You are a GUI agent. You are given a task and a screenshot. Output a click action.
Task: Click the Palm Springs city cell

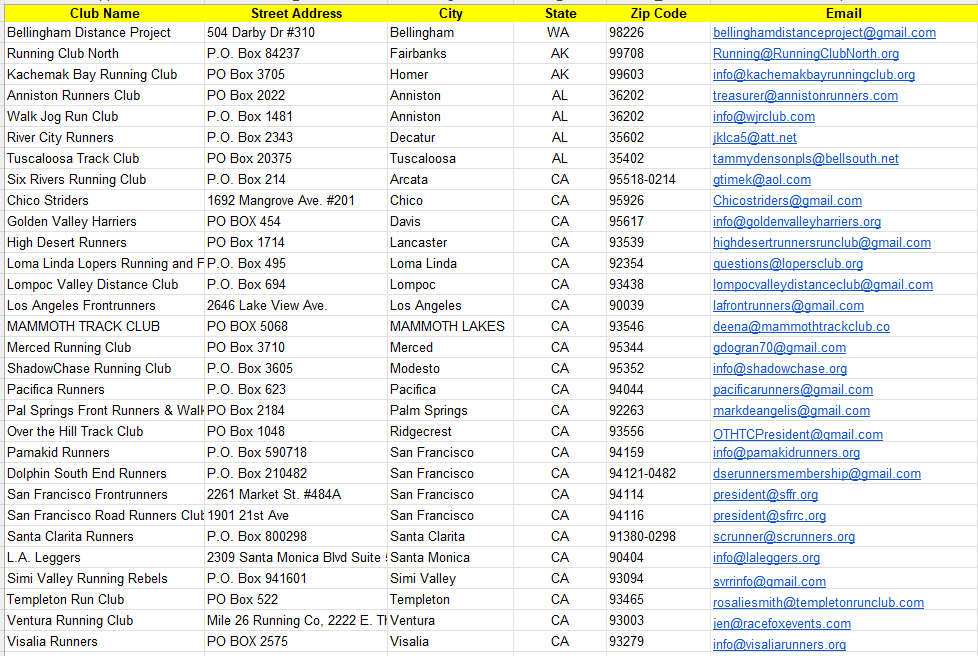click(x=450, y=410)
